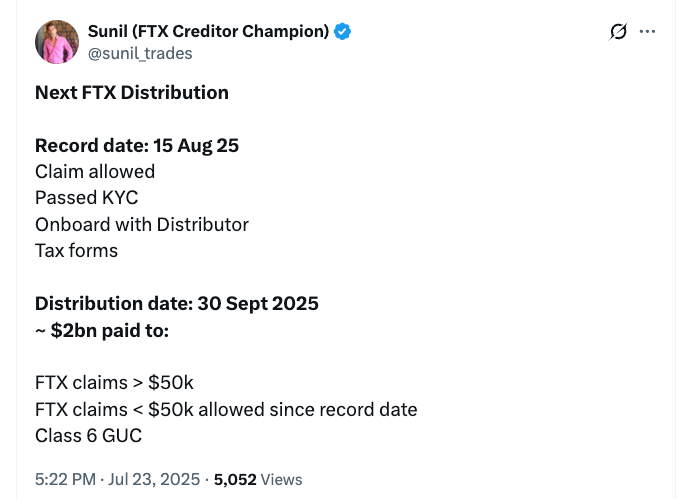Click the 5:22 PM timestamp
The image size is (694, 499).
point(66,480)
